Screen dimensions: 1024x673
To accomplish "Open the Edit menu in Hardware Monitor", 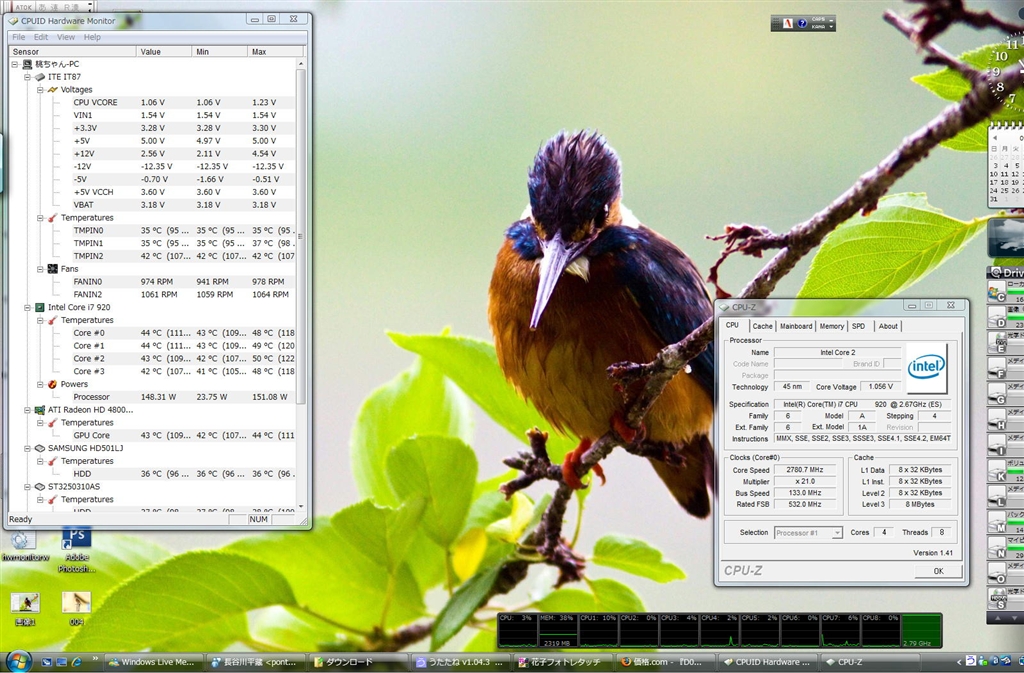I will (x=41, y=37).
